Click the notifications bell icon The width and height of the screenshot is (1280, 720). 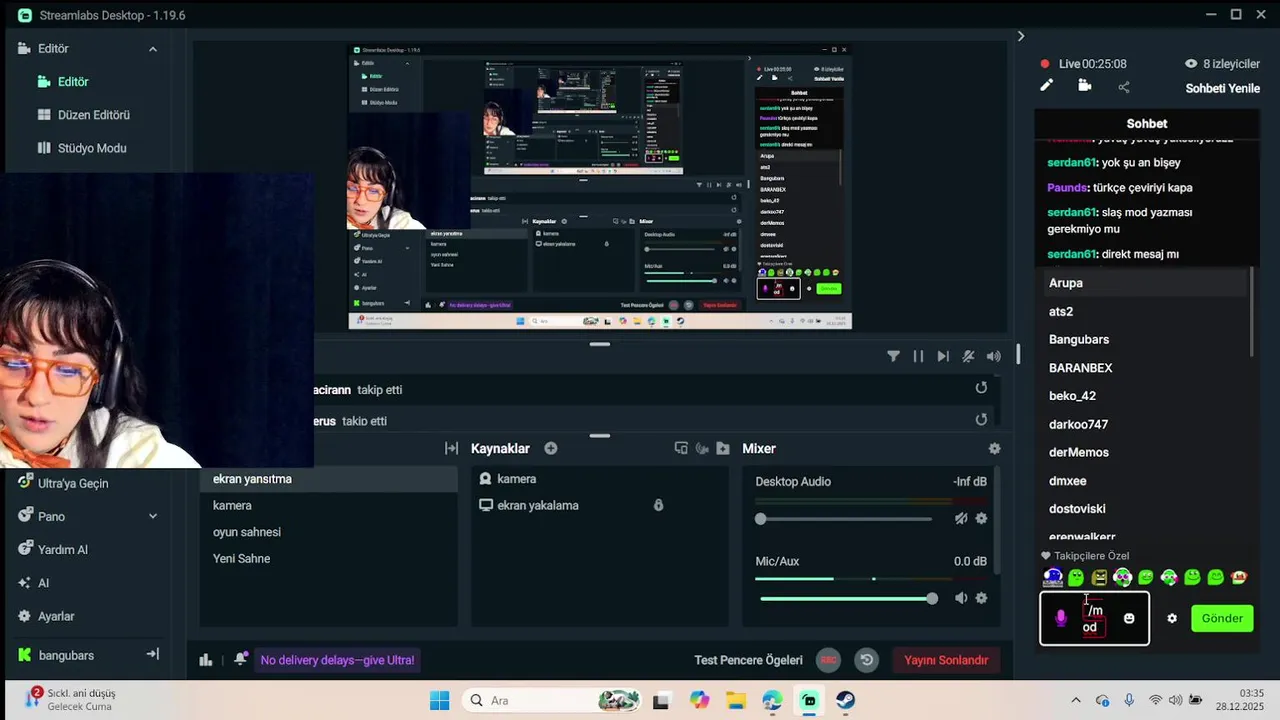click(x=241, y=659)
